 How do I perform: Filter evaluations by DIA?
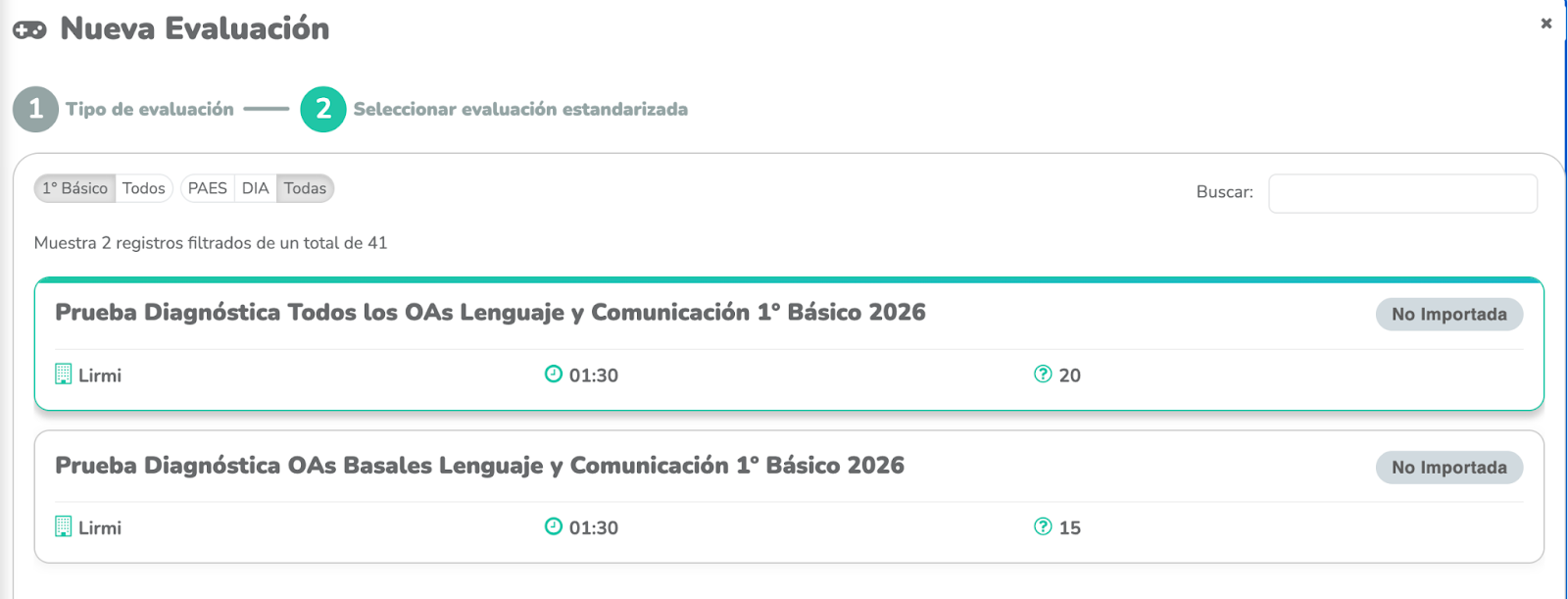[x=256, y=188]
